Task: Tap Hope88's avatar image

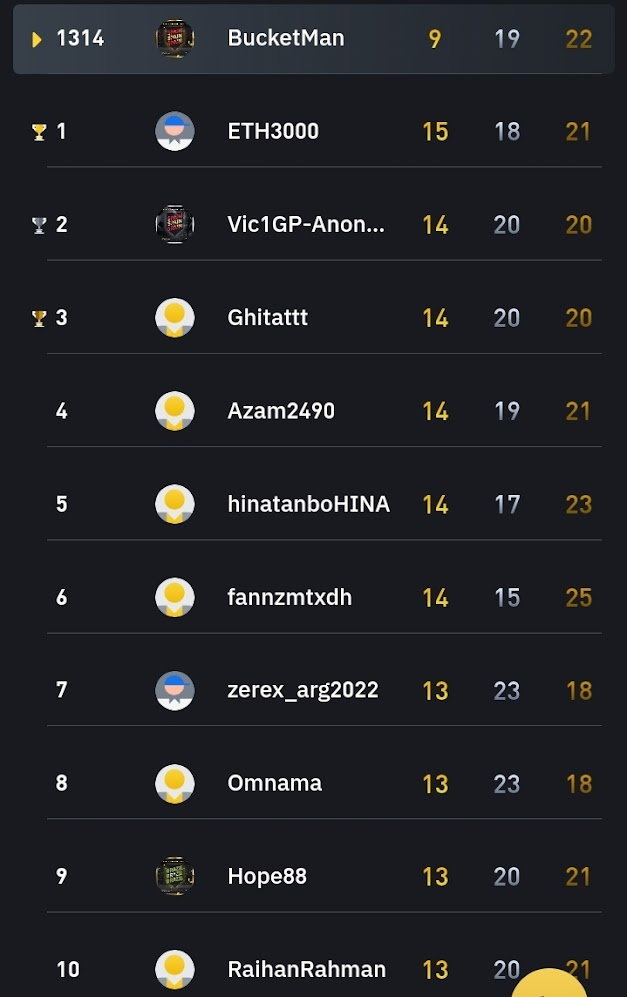Action: coord(175,876)
